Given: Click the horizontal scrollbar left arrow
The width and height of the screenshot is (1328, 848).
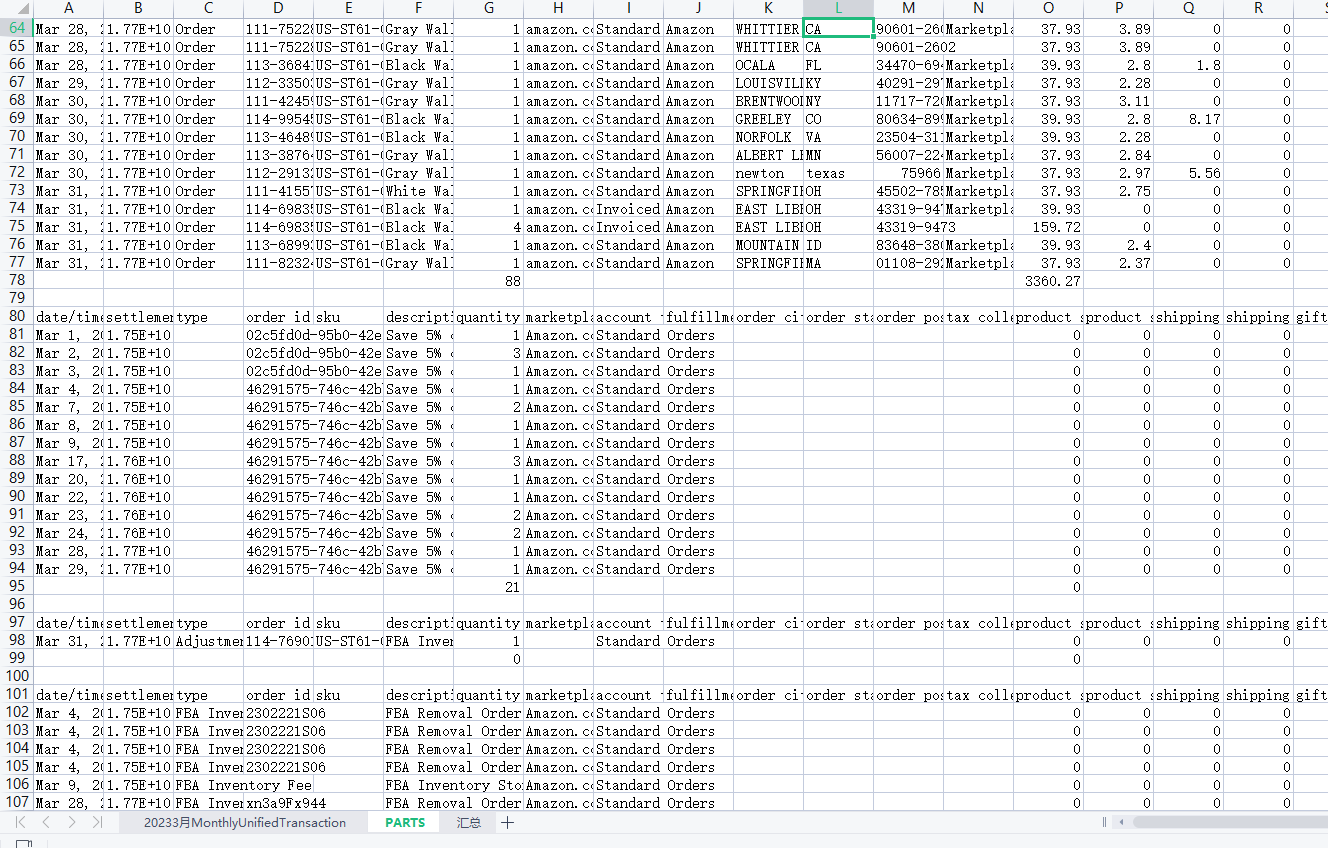Looking at the screenshot, I should (x=1122, y=822).
